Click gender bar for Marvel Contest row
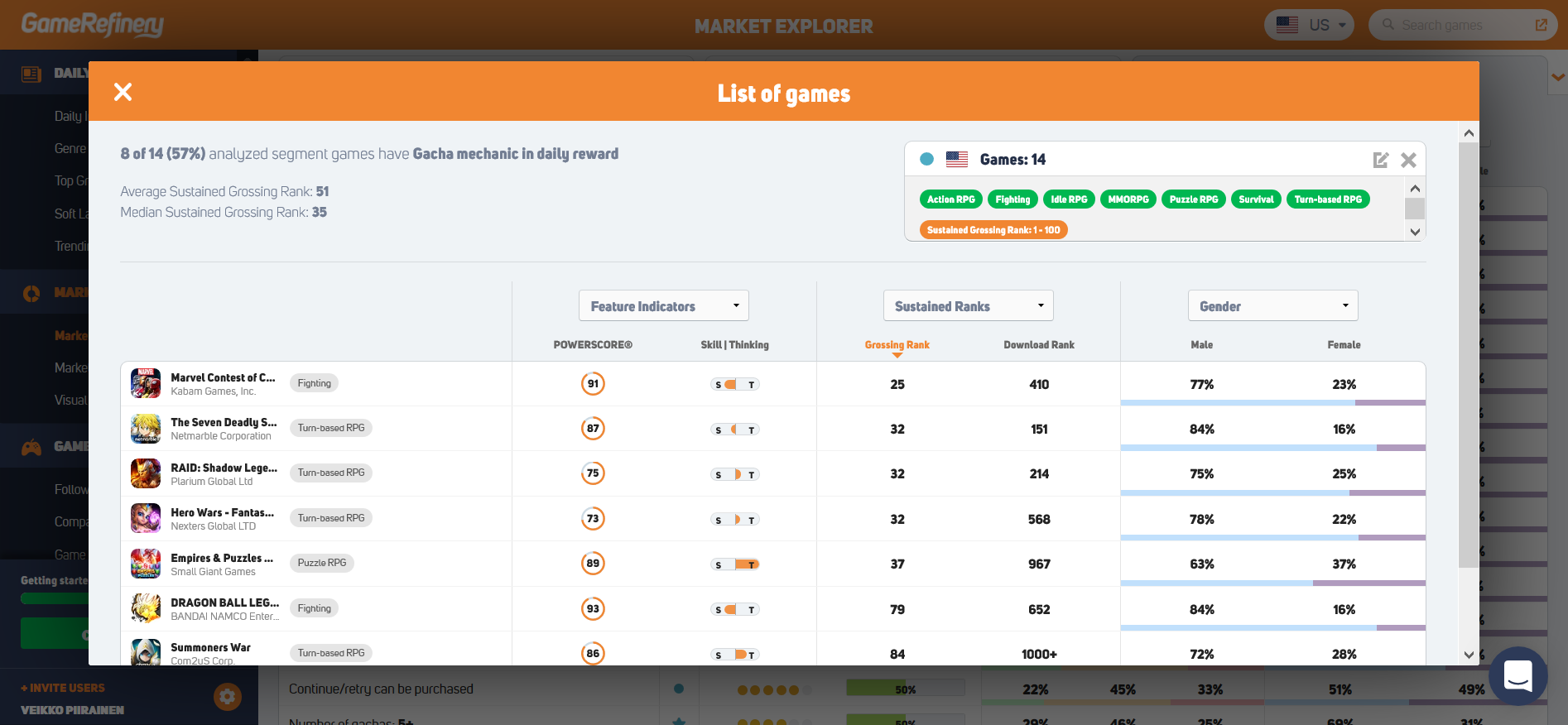 point(1273,403)
